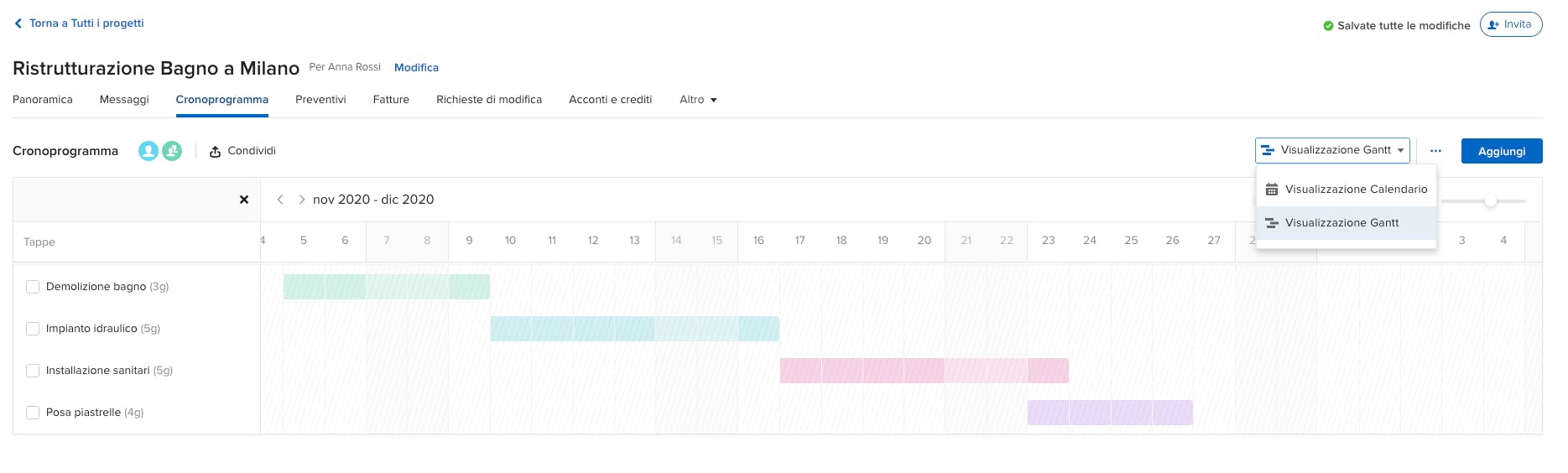Expand the Altro menu
The height and width of the screenshot is (473, 1568).
(x=698, y=100)
